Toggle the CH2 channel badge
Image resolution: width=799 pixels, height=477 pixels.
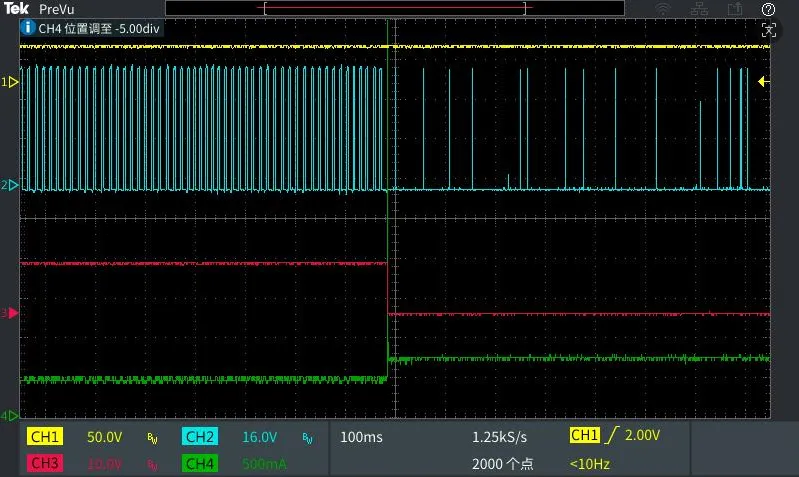click(200, 437)
